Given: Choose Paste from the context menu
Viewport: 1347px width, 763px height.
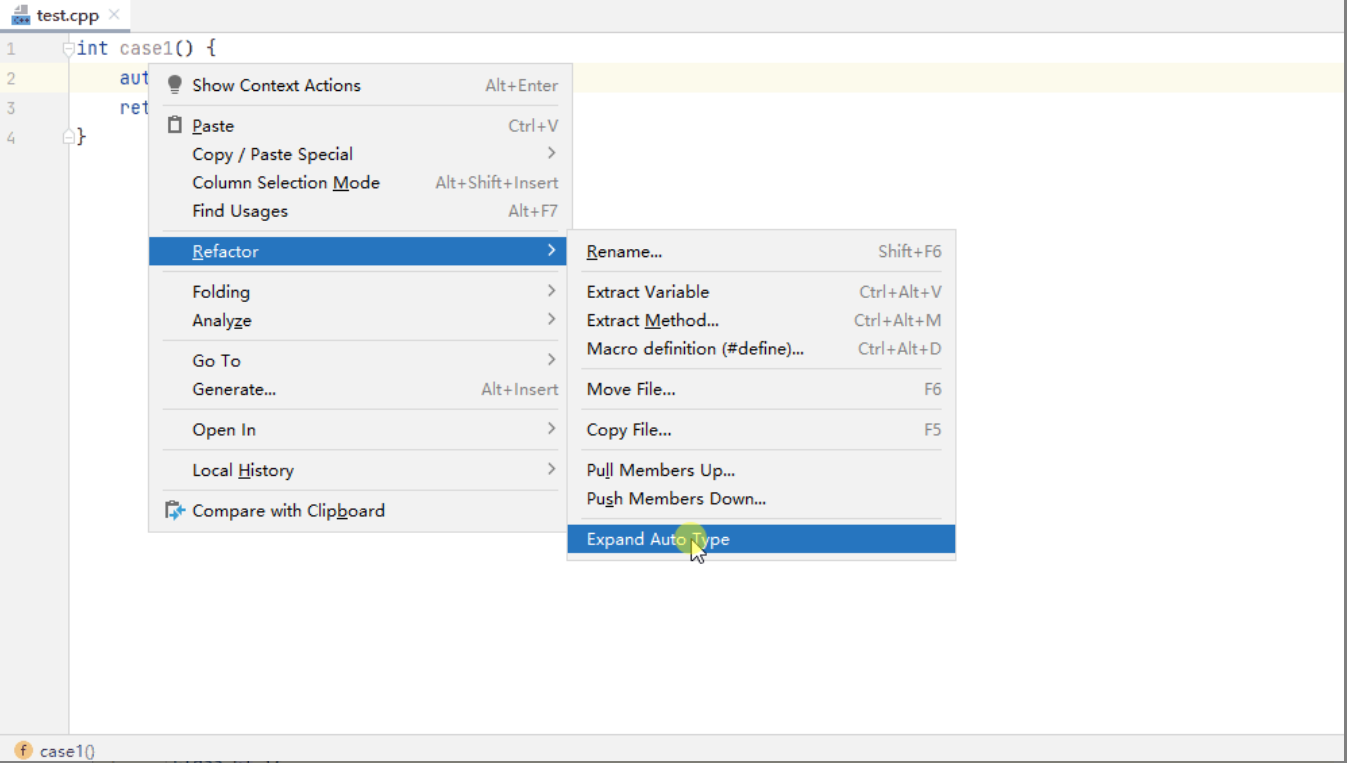Looking at the screenshot, I should pos(360,126).
